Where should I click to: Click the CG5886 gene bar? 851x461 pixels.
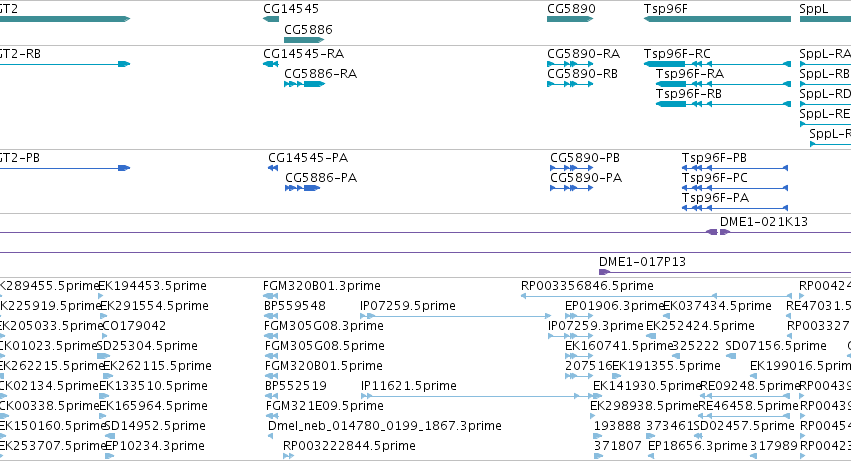point(304,40)
